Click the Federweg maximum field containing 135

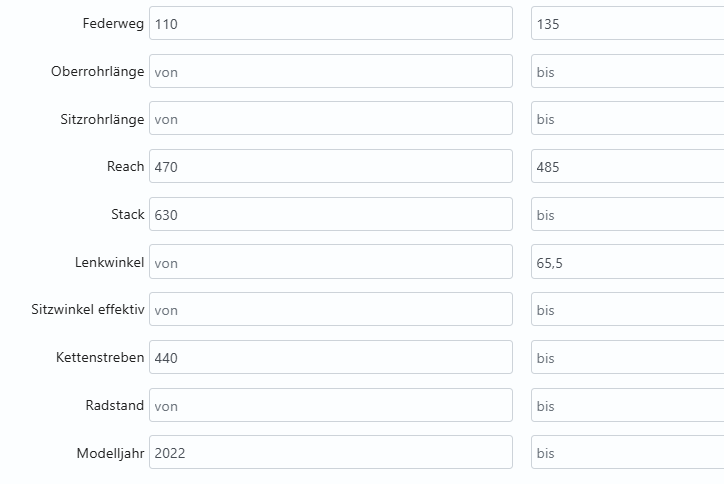627,24
